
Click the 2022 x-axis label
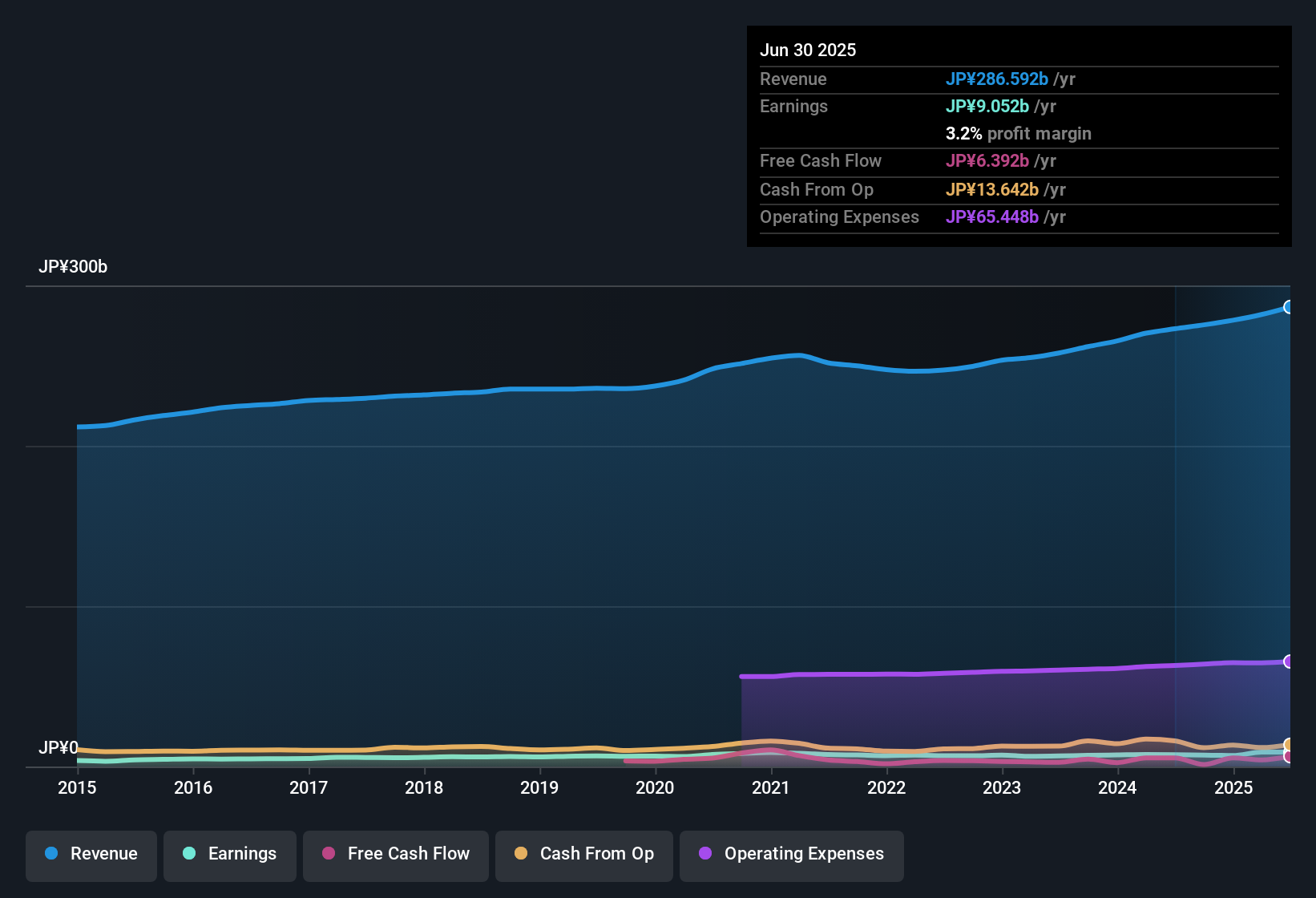(886, 788)
